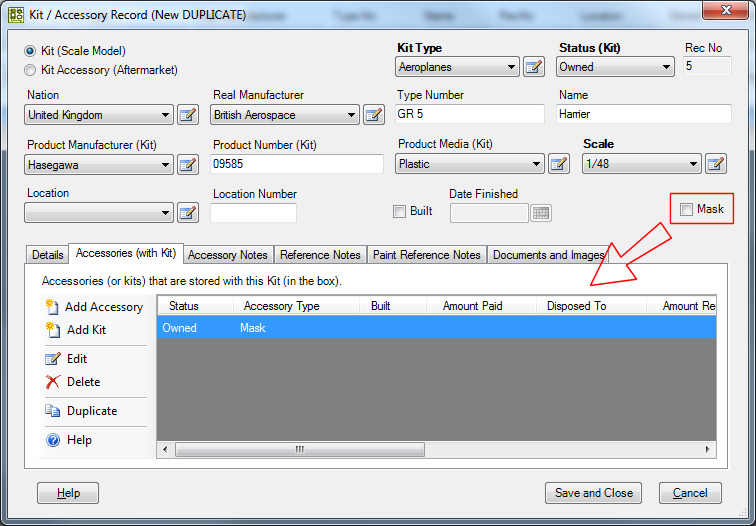Click the edit icon beside Location dropdown
The width and height of the screenshot is (756, 526).
click(x=188, y=213)
